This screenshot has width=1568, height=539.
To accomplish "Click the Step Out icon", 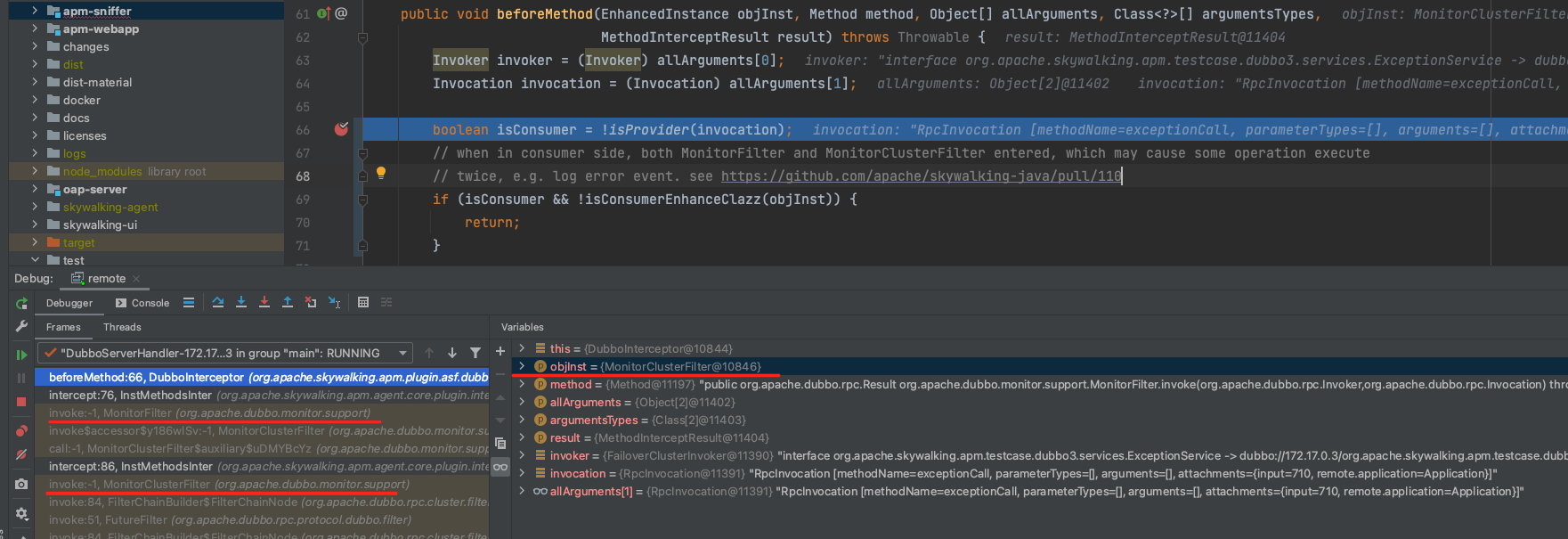I will 288,303.
